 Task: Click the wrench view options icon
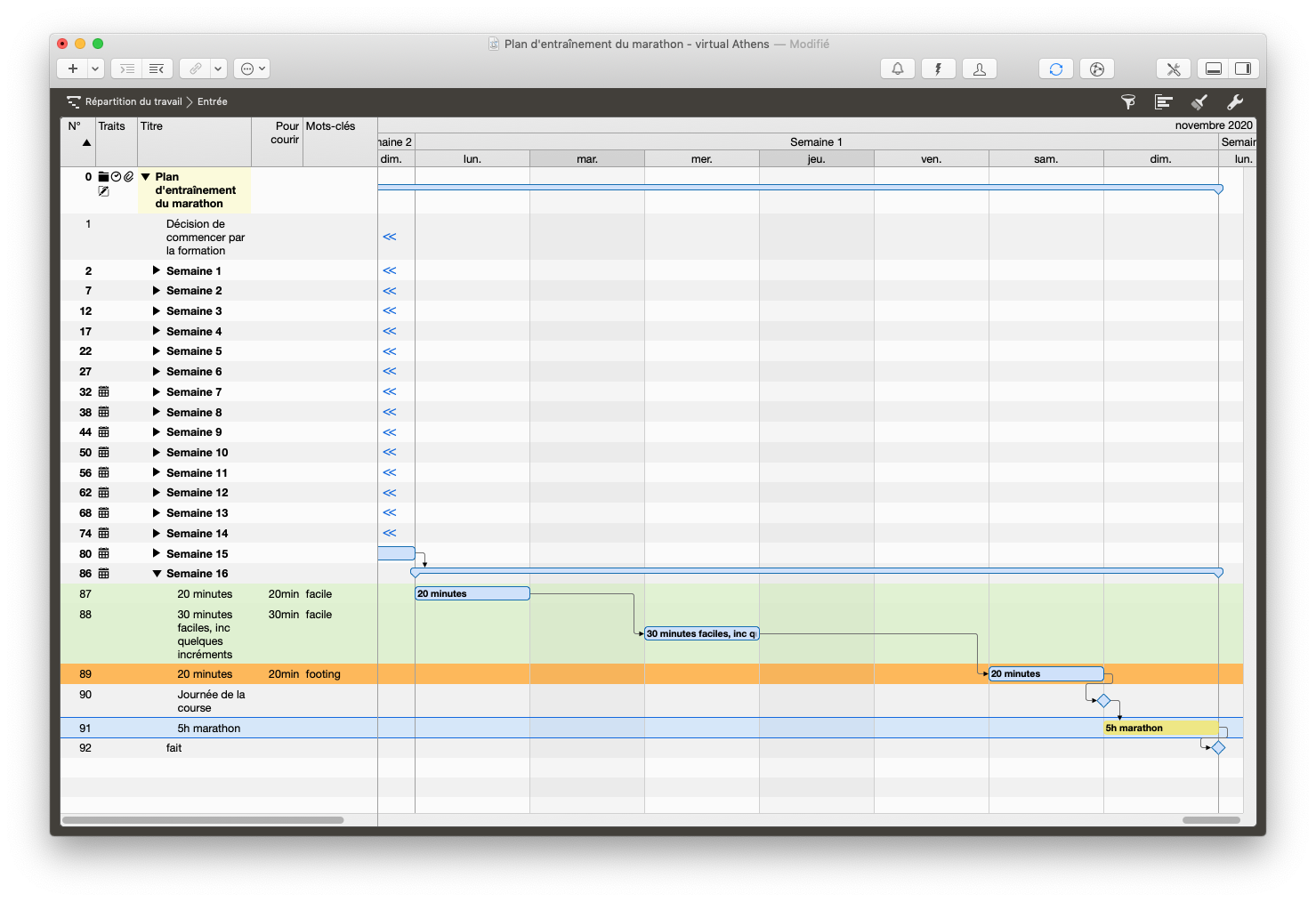click(x=1234, y=101)
